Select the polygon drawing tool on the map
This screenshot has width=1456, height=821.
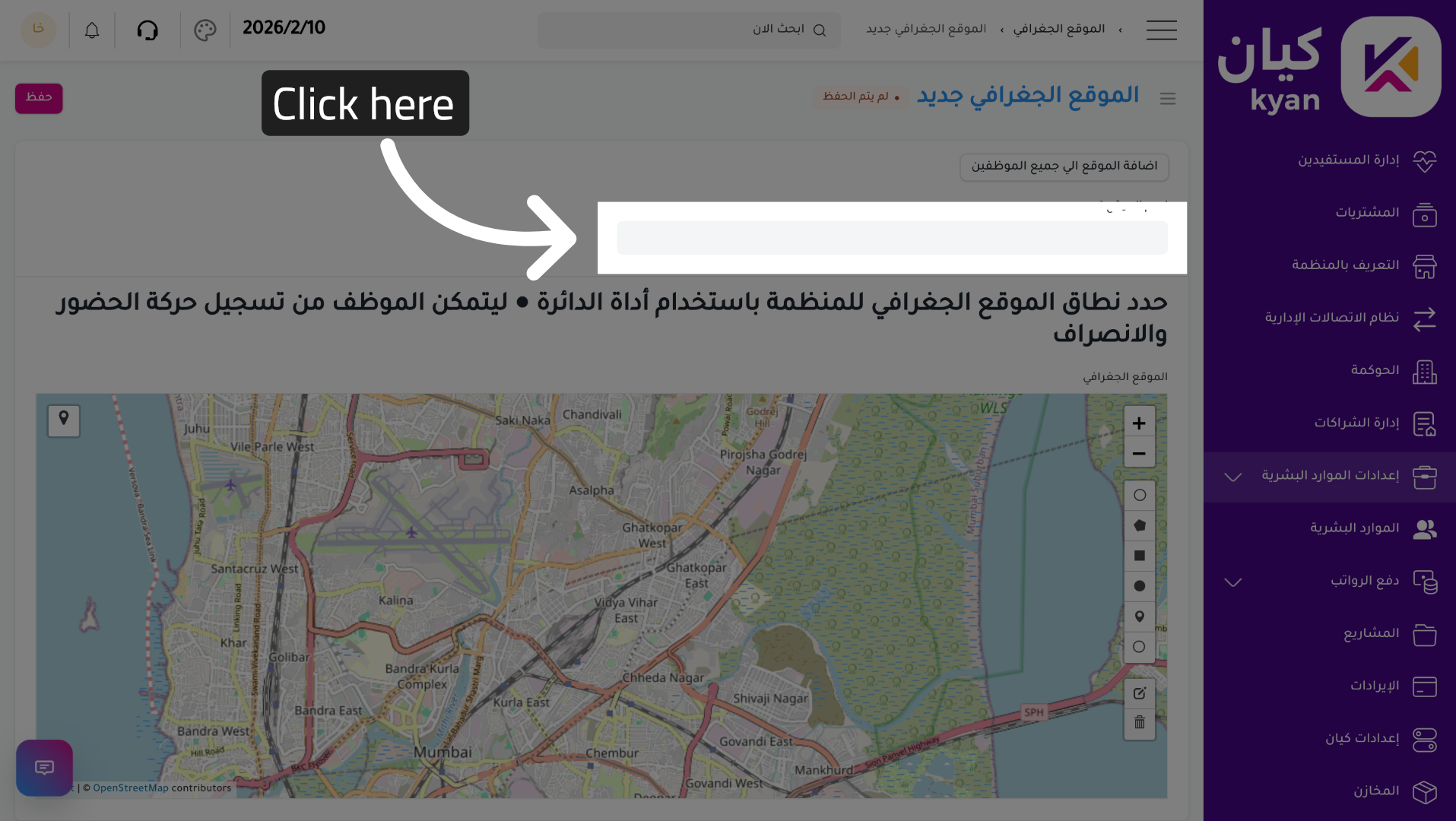pos(1139,525)
